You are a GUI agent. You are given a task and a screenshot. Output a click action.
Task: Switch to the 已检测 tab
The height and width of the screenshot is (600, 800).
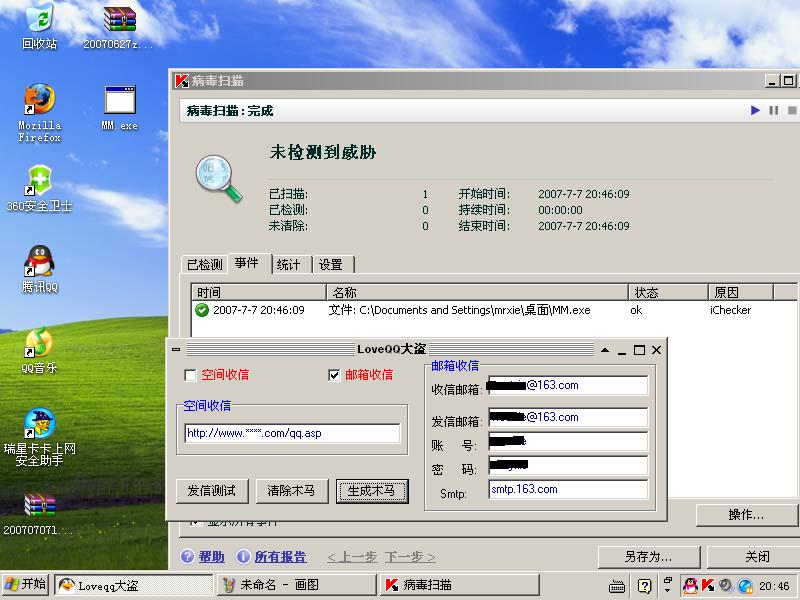[205, 264]
